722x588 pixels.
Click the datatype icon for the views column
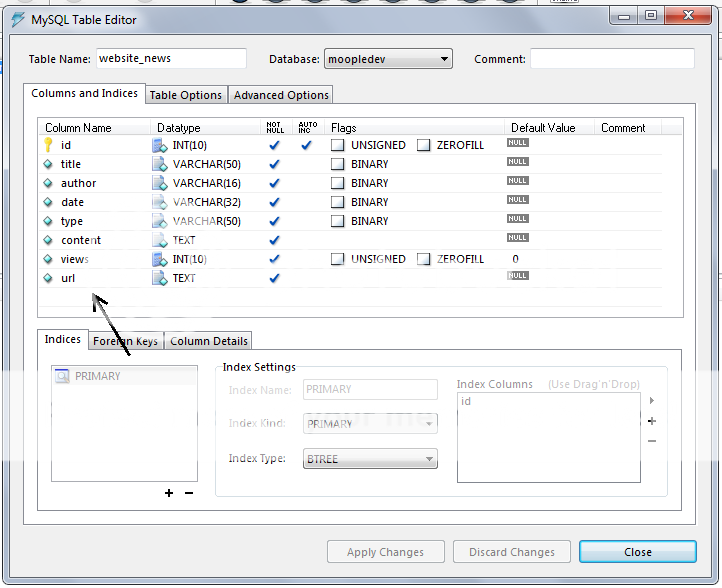[159, 259]
